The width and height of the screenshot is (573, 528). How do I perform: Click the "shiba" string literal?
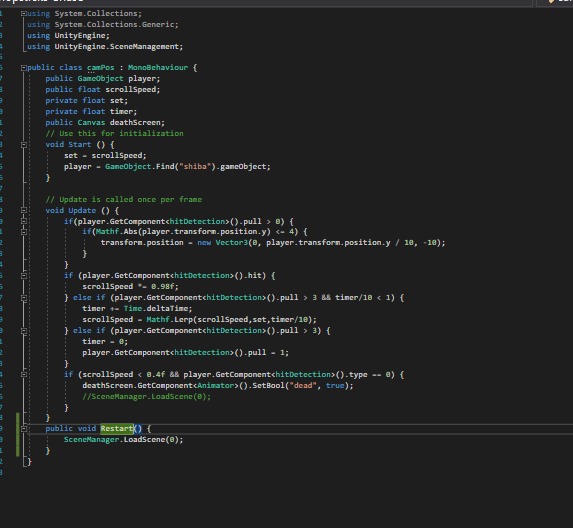195,167
